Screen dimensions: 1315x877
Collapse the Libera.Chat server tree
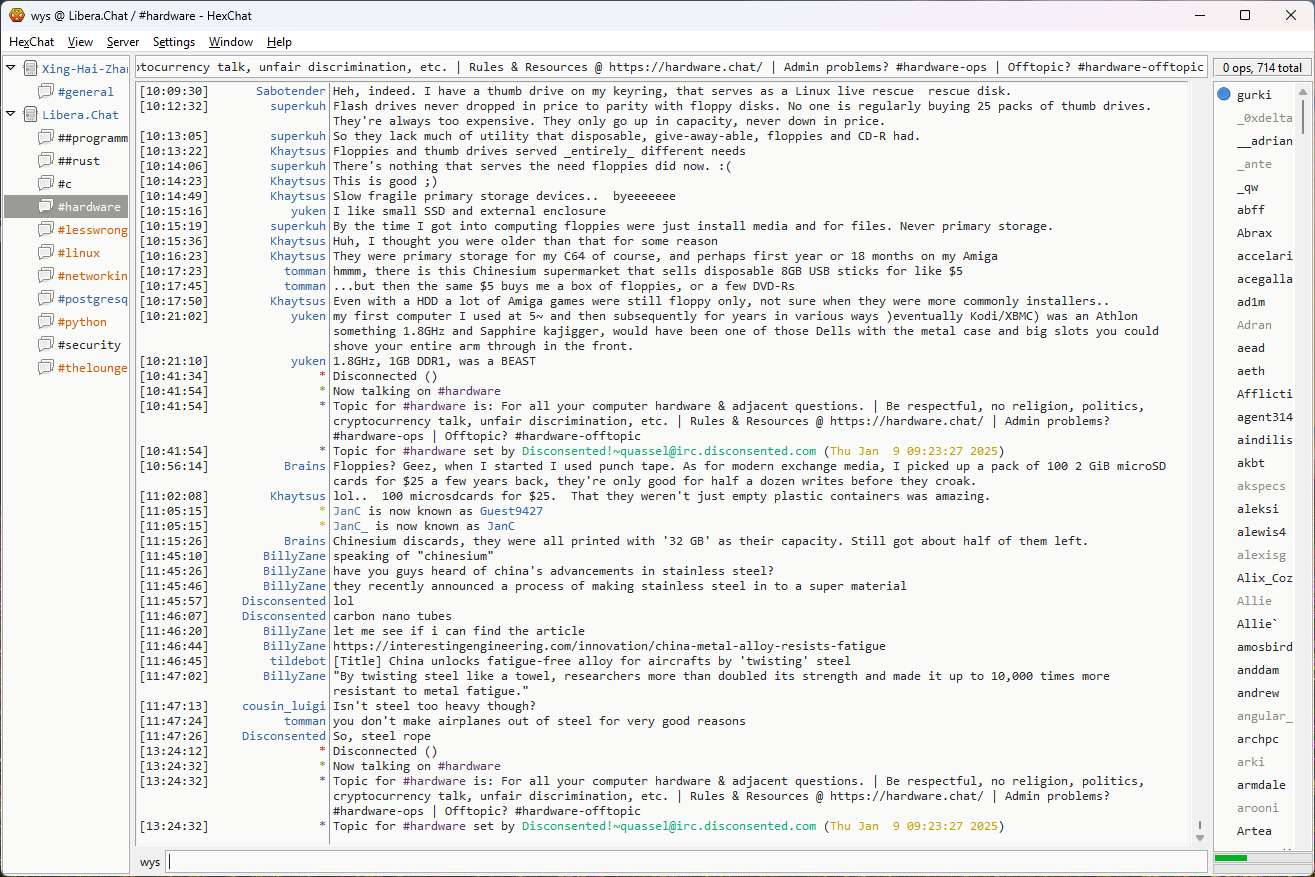pyautogui.click(x=11, y=114)
